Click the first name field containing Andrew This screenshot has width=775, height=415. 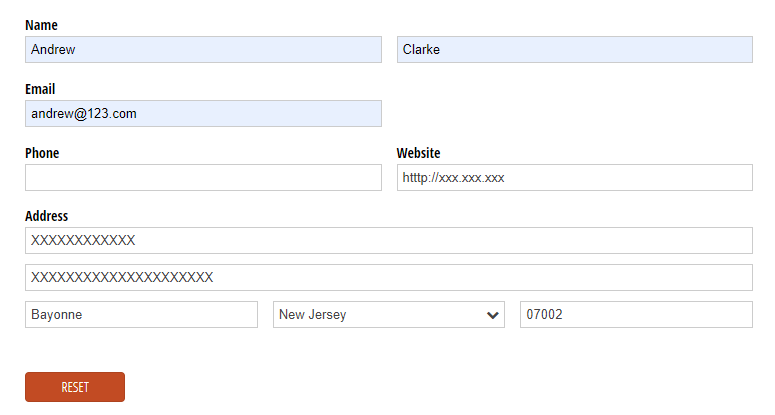pyautogui.click(x=203, y=50)
